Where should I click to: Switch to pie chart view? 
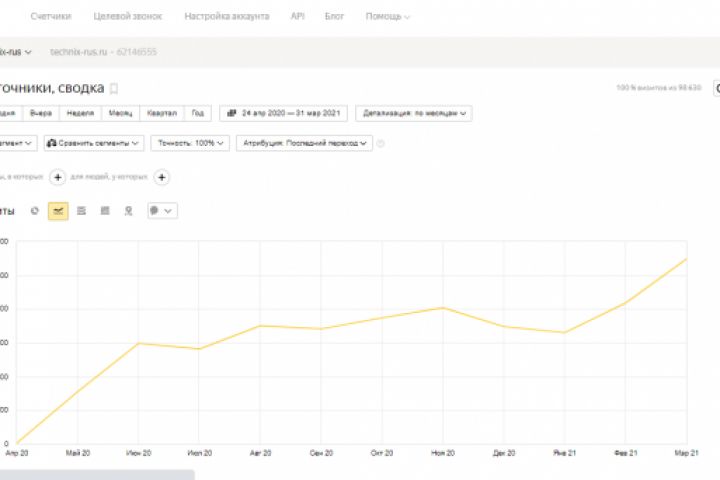pos(35,211)
